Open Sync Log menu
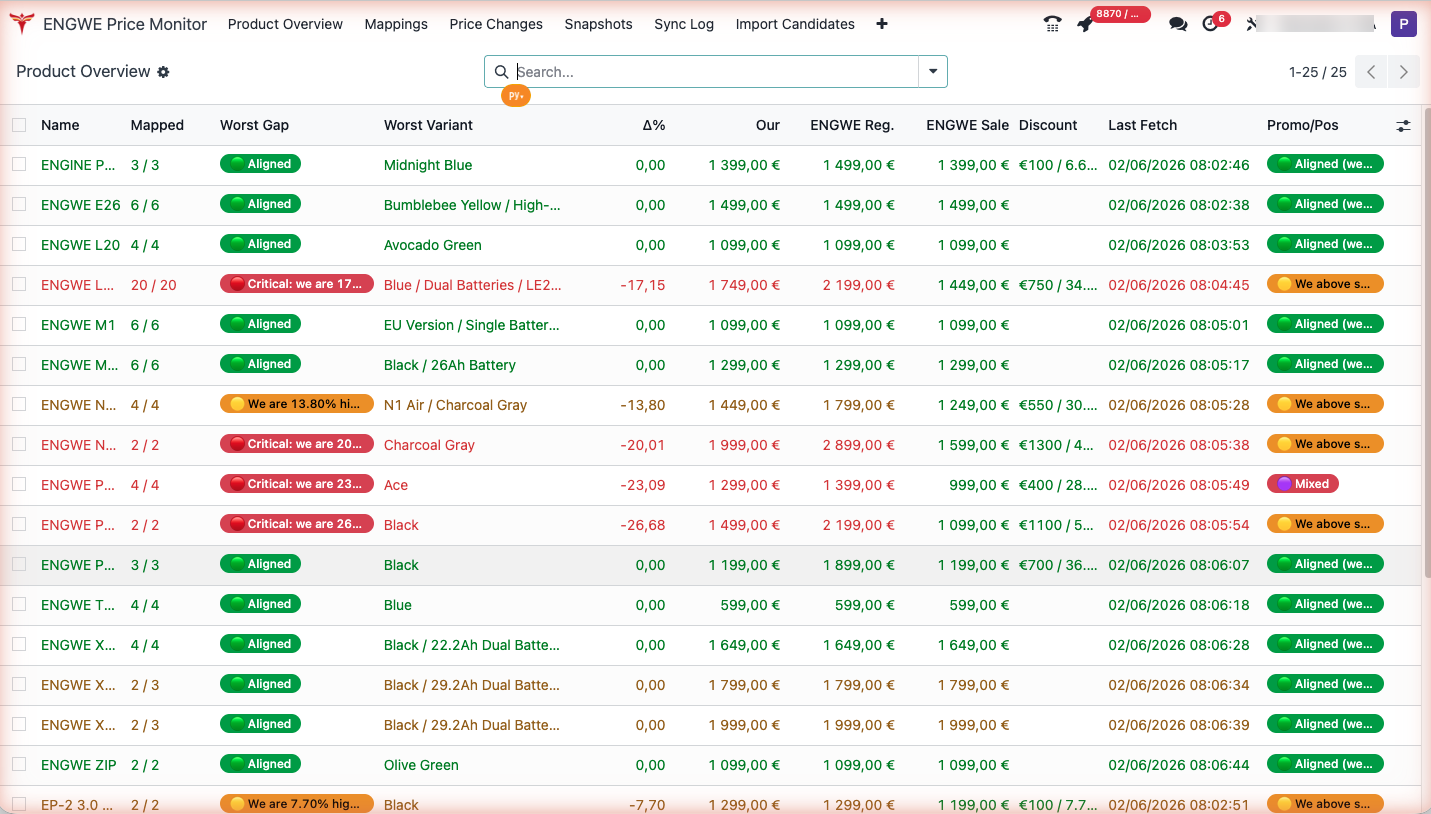Screen dimensions: 1431x814 [x=684, y=24]
